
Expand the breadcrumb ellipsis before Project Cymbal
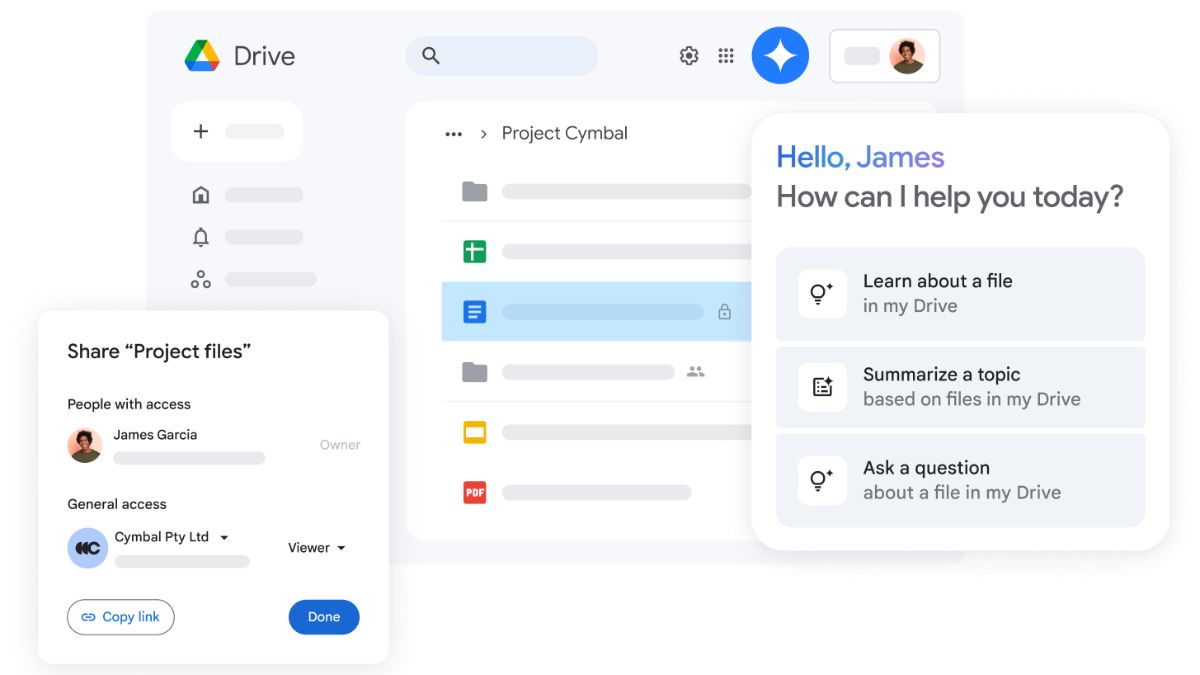453,133
